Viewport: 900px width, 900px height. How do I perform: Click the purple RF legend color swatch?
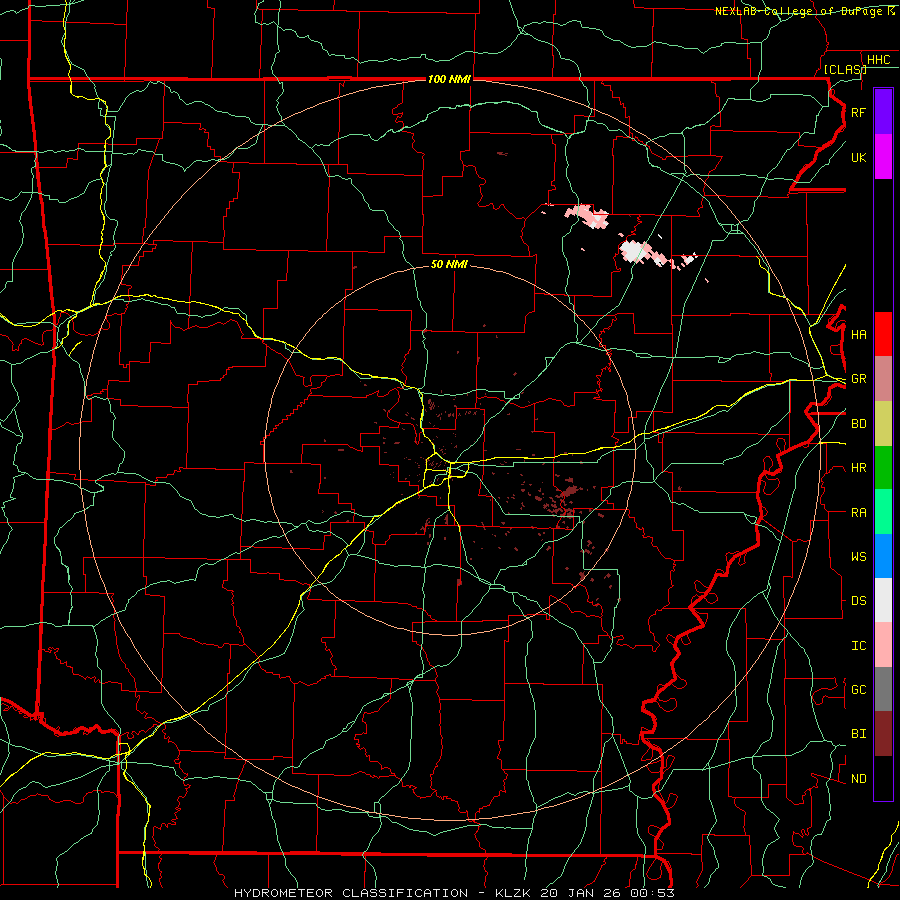pos(883,112)
